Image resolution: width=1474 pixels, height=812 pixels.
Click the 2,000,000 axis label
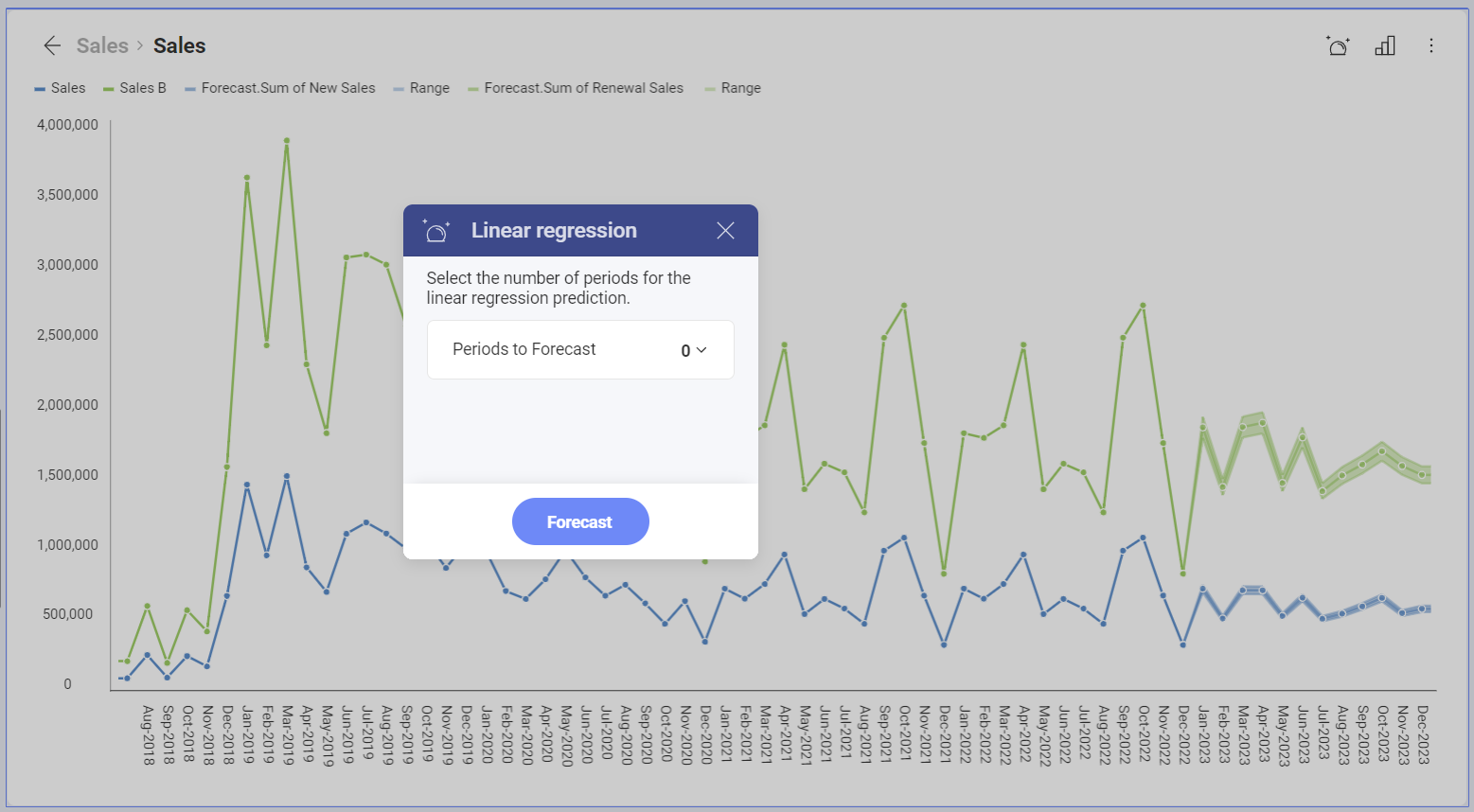click(67, 405)
